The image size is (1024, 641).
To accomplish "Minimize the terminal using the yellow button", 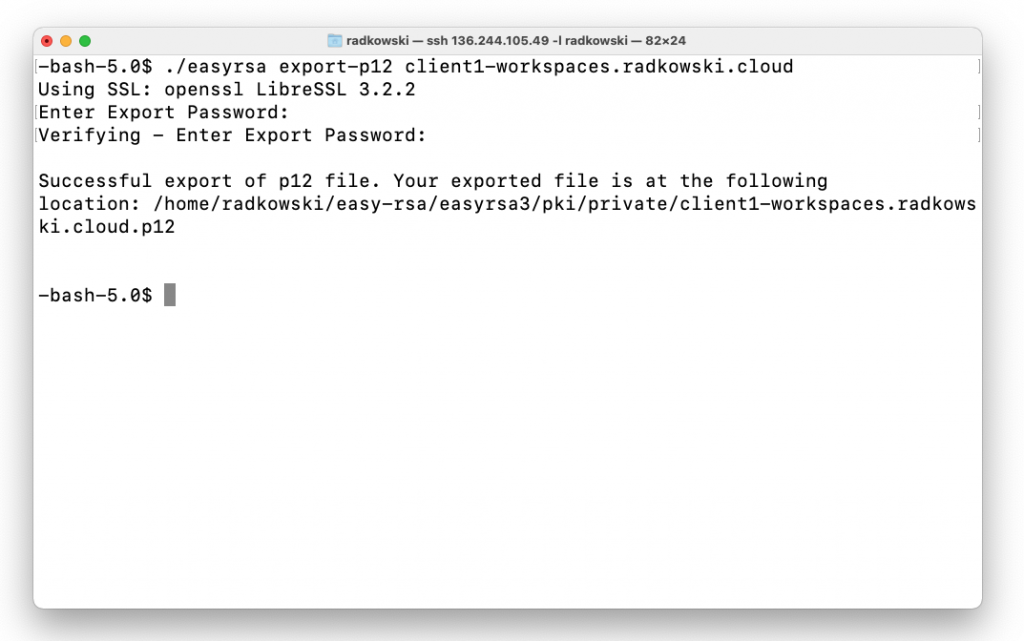I will [x=66, y=41].
